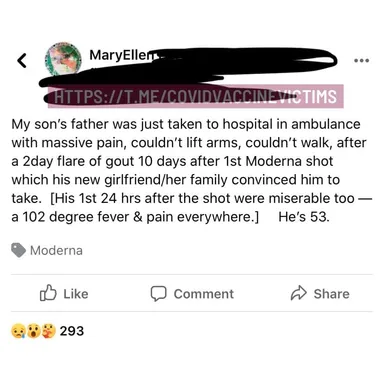Click the MaryEllen author name
The height and width of the screenshot is (371, 384).
point(120,55)
